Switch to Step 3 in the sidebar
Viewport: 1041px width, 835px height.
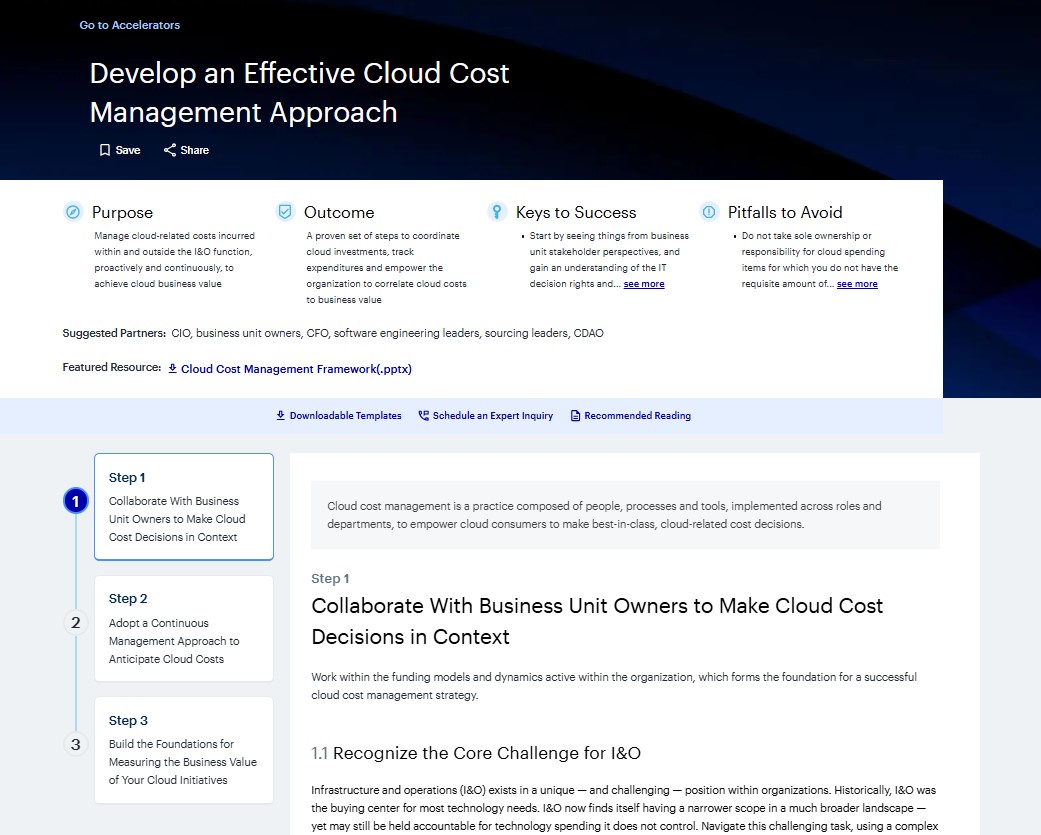click(x=183, y=750)
